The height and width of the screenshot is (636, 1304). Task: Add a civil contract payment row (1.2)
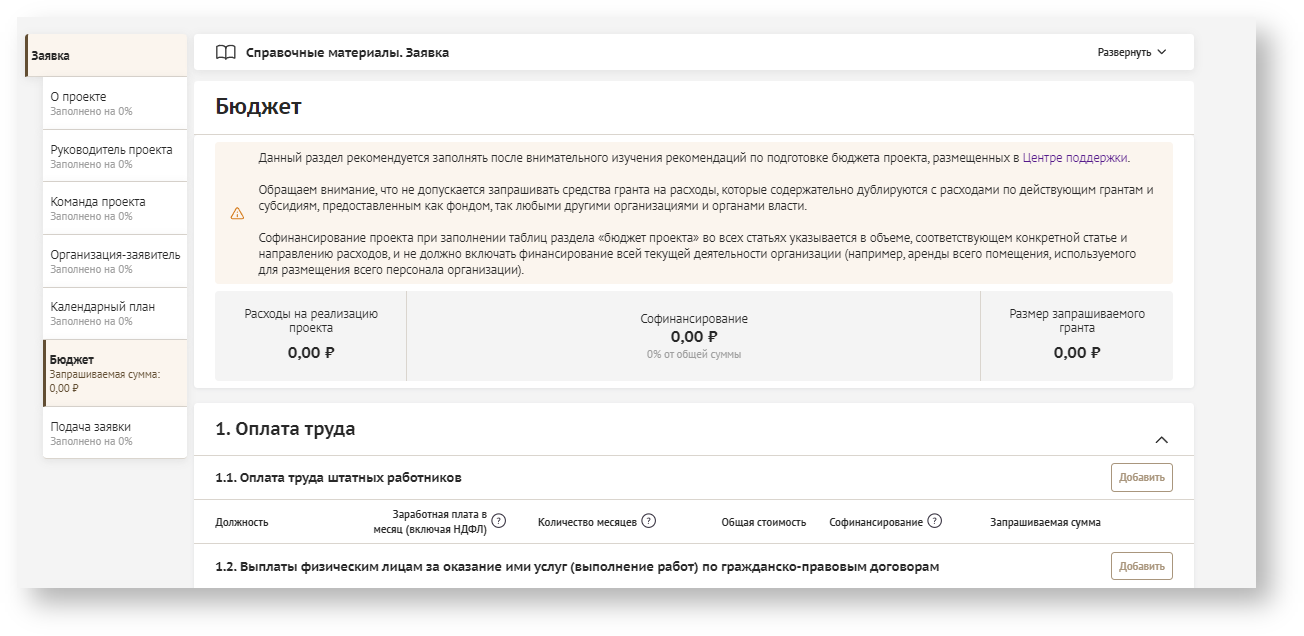(1141, 567)
